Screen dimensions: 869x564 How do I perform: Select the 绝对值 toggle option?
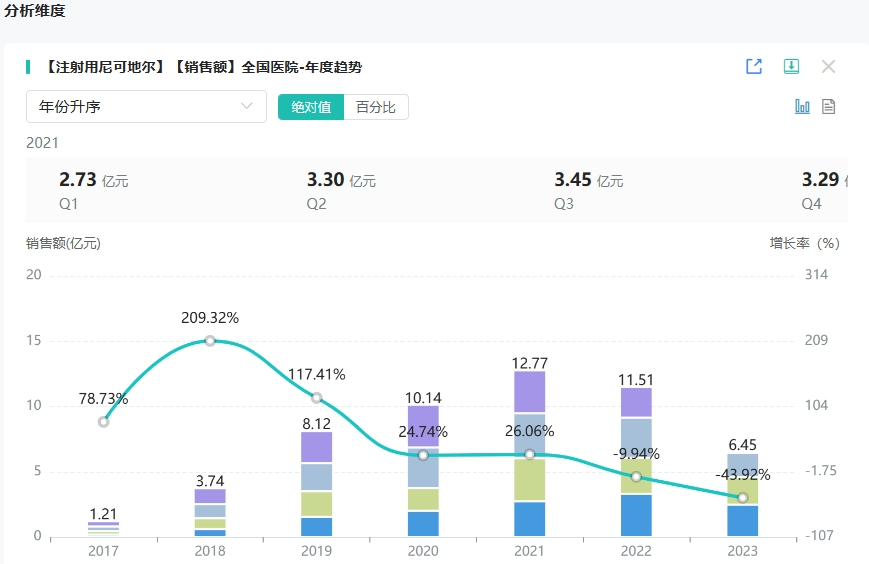pos(311,107)
